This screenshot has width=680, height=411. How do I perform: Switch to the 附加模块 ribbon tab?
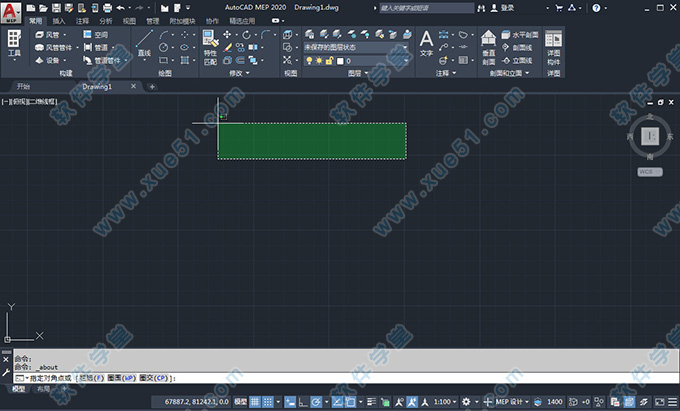pos(182,21)
